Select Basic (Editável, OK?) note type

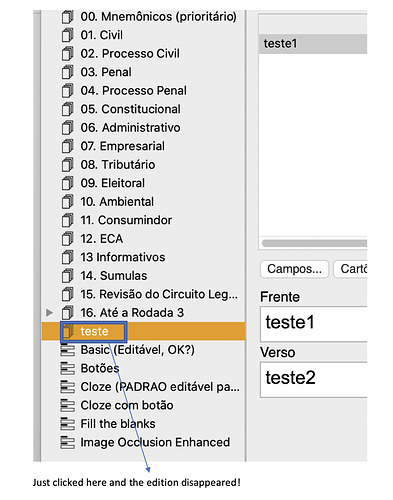coord(143,350)
